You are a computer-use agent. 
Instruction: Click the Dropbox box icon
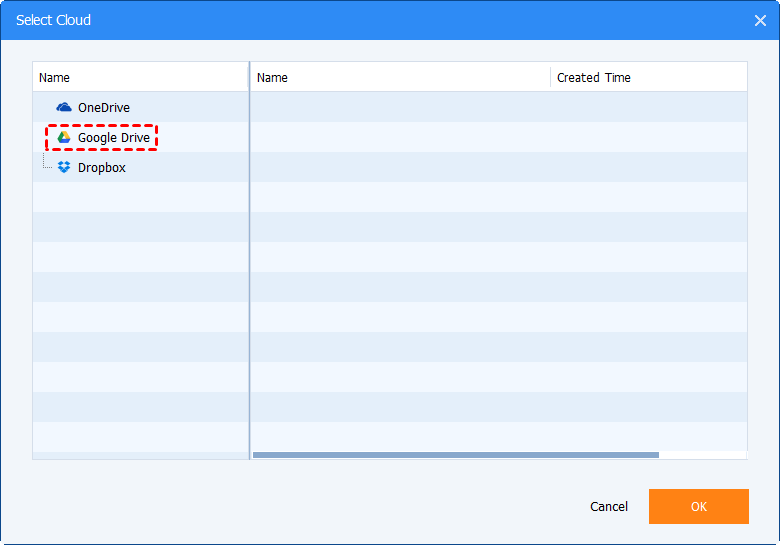click(x=64, y=167)
